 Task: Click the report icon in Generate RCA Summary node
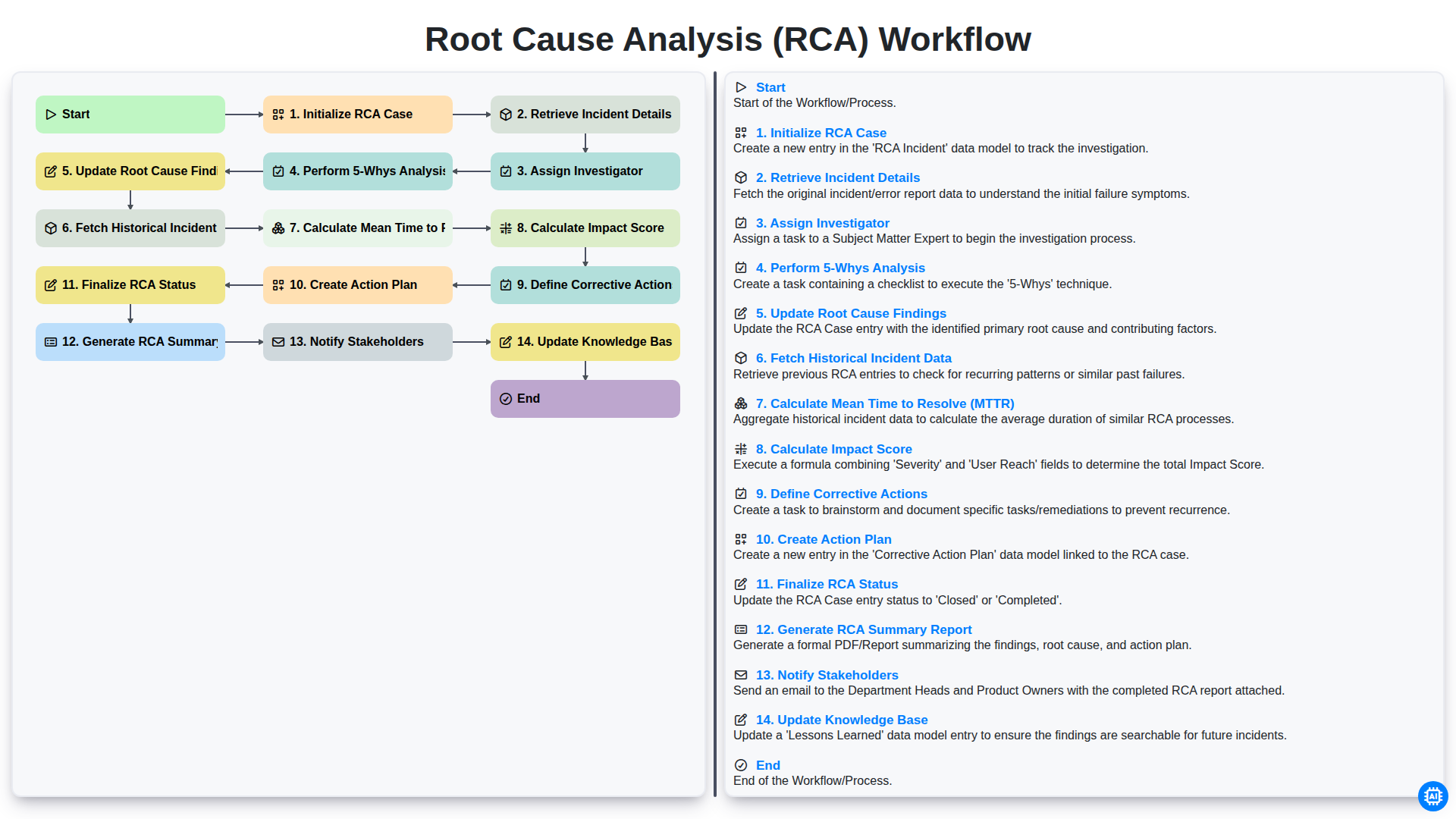(51, 342)
